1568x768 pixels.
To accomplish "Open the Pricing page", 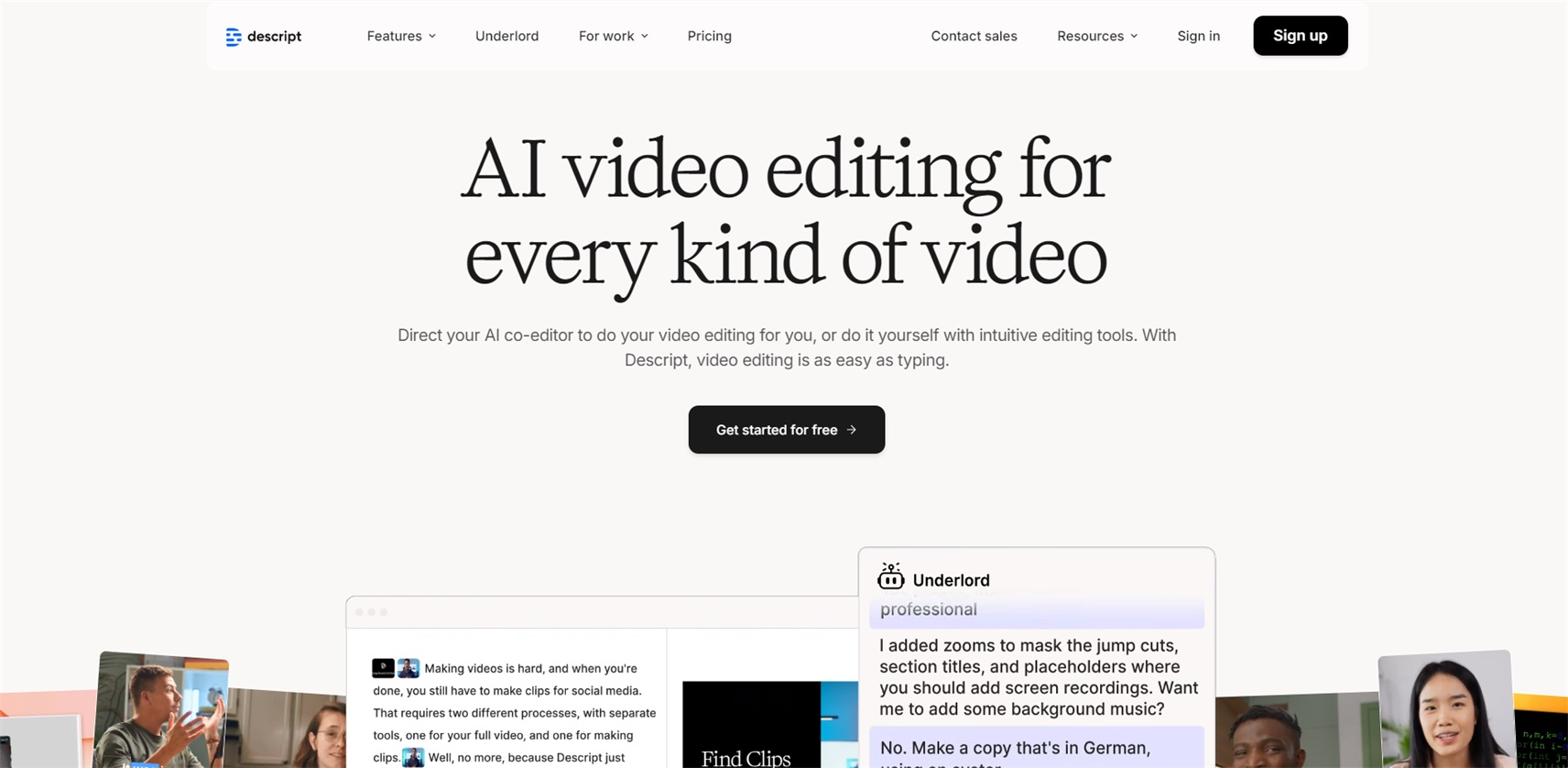I will 709,36.
